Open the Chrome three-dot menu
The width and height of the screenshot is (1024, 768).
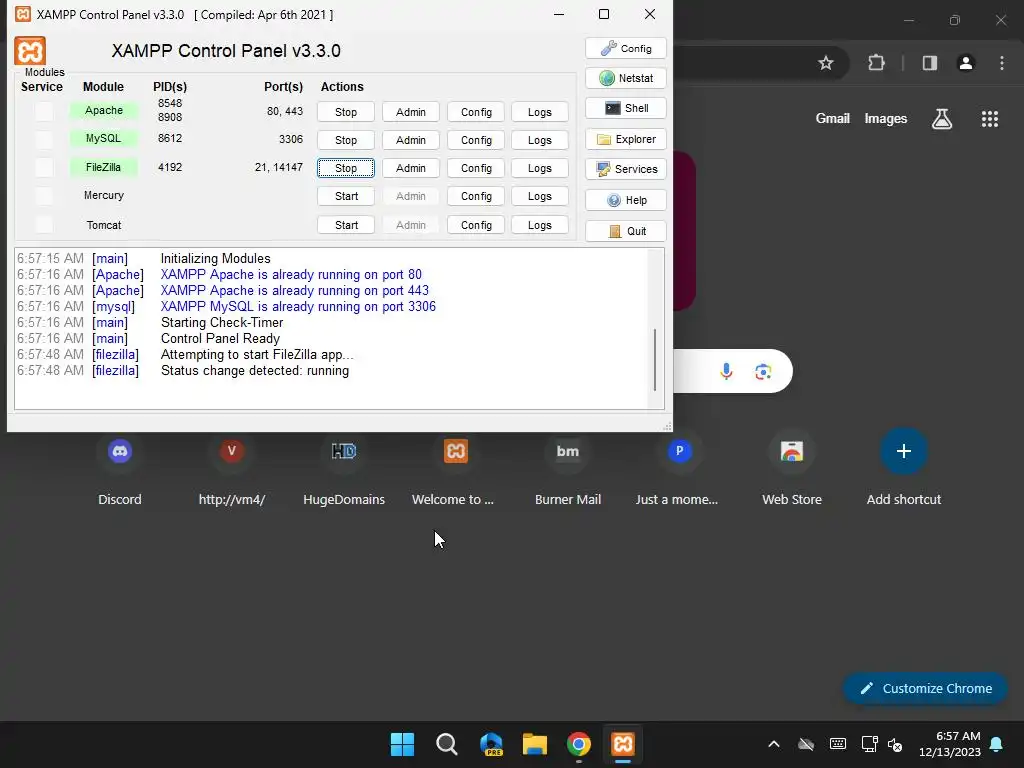(1002, 63)
